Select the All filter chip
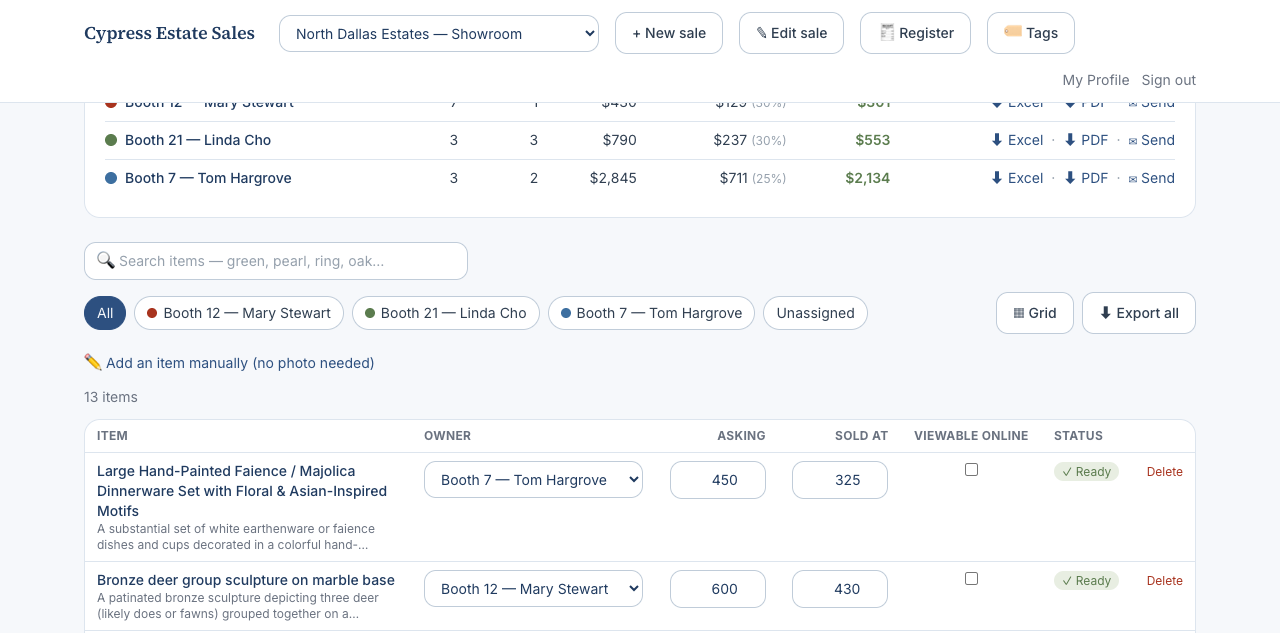The width and height of the screenshot is (1280, 633). coord(105,313)
